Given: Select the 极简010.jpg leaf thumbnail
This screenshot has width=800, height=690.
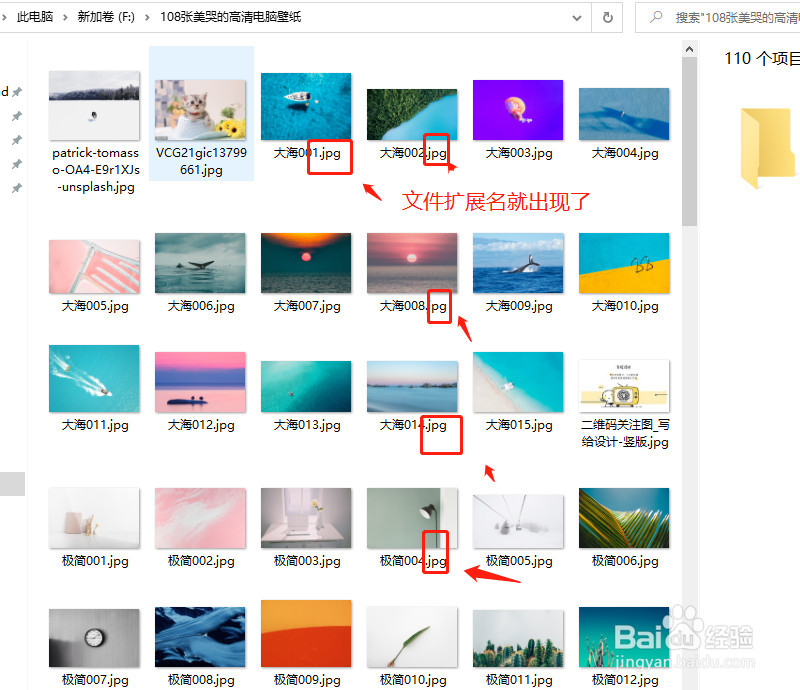Looking at the screenshot, I should pos(412,637).
